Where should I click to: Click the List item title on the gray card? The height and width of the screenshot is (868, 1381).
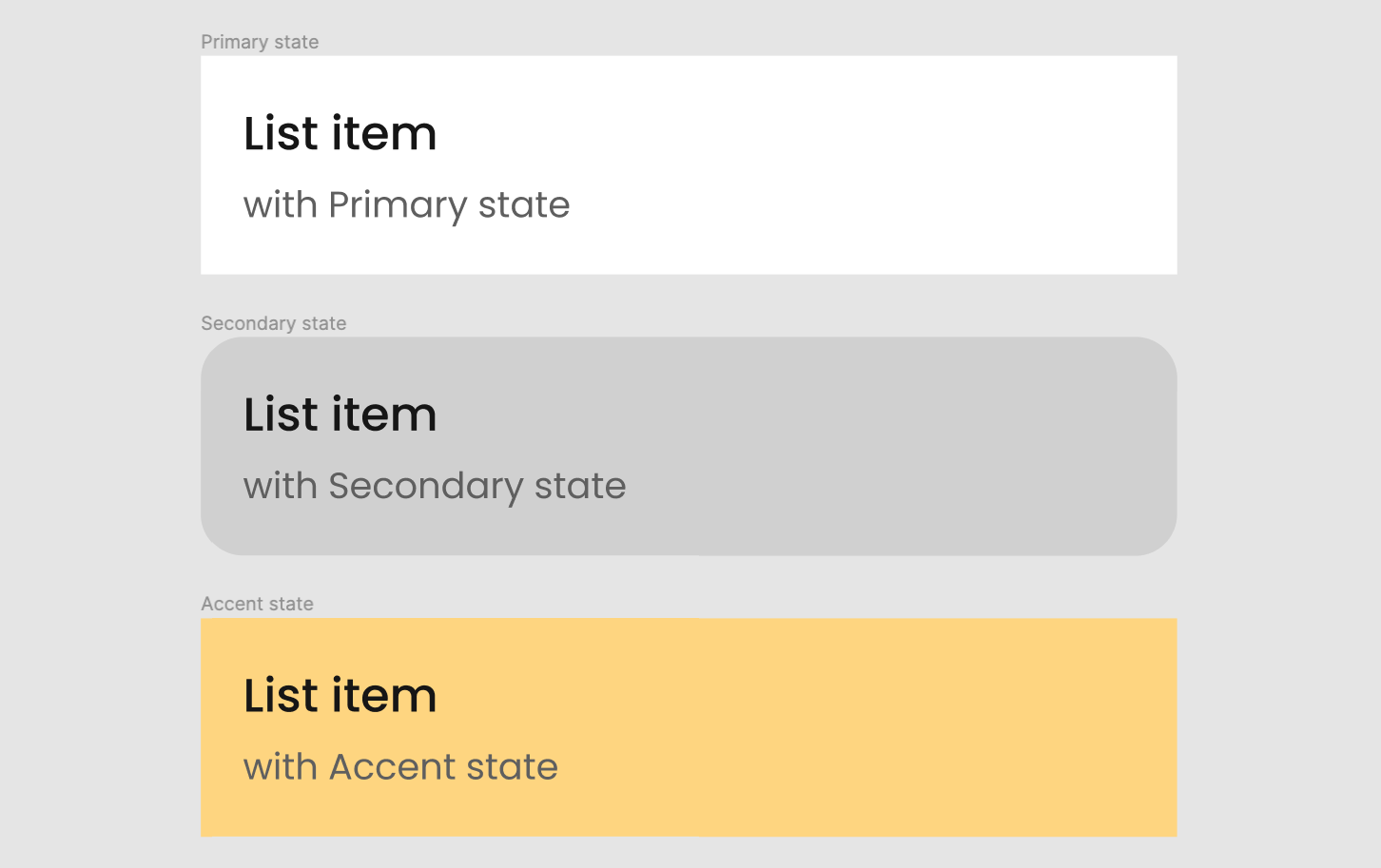[340, 415]
